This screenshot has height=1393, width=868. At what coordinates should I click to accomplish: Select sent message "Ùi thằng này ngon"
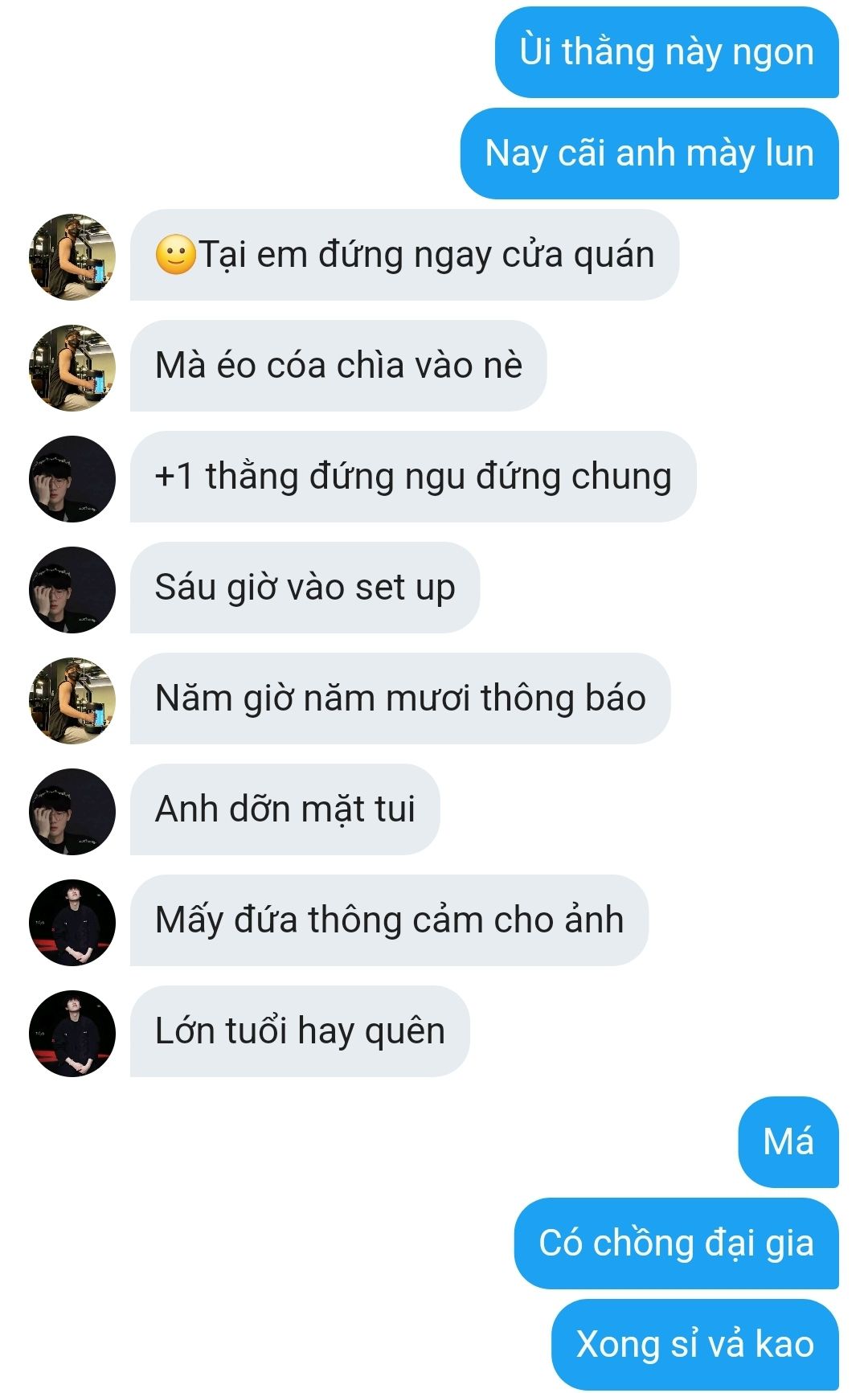pyautogui.click(x=666, y=52)
